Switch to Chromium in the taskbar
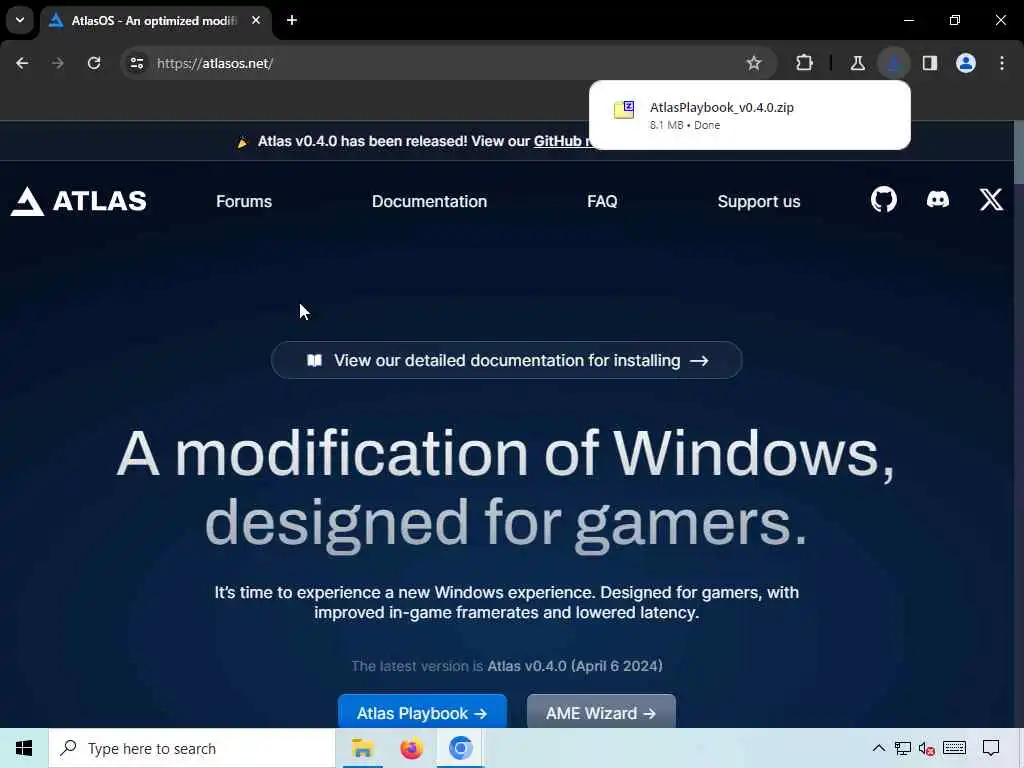1024x768 pixels. (x=460, y=748)
